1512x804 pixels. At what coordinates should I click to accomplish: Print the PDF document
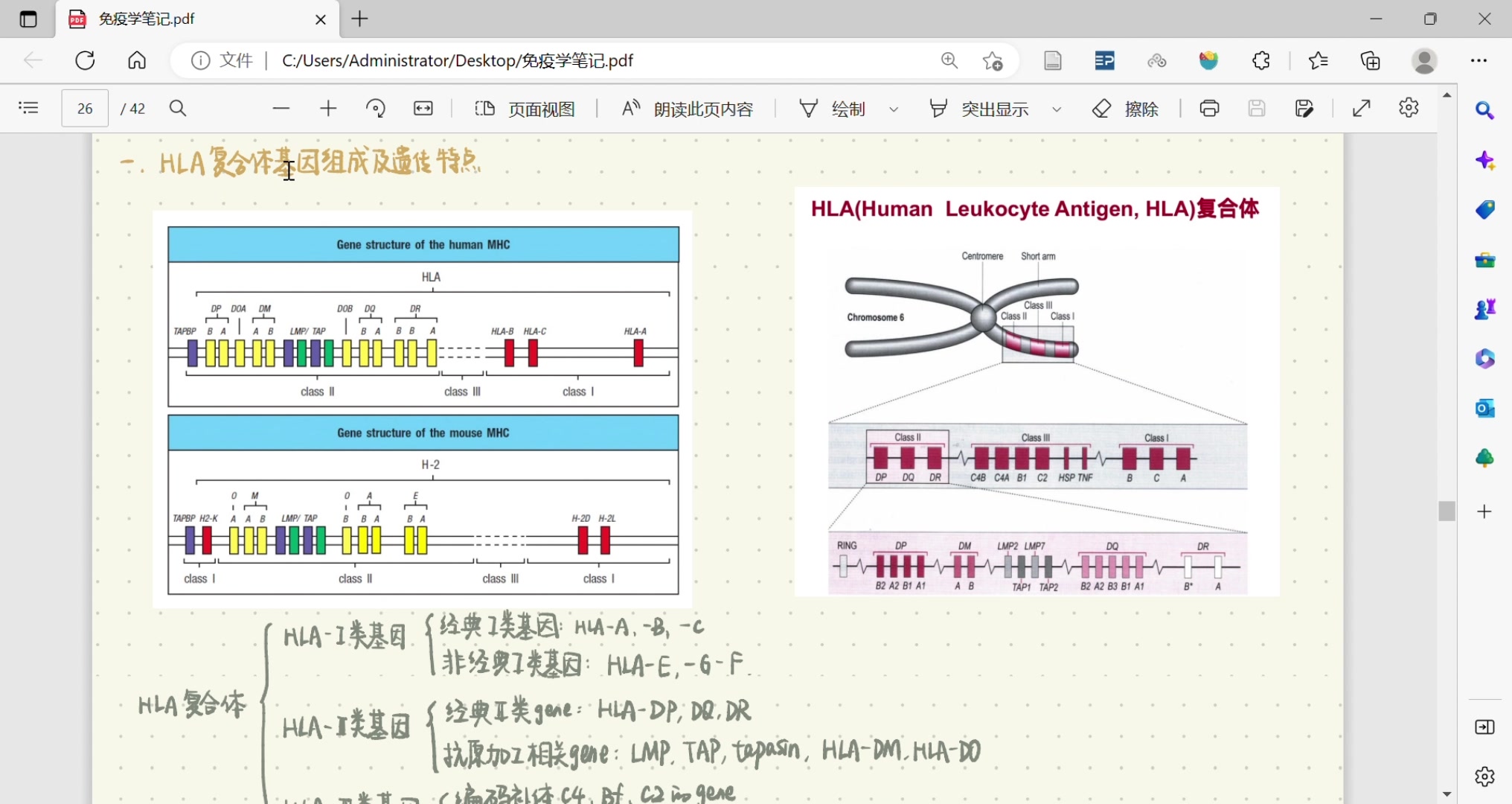click(1209, 109)
